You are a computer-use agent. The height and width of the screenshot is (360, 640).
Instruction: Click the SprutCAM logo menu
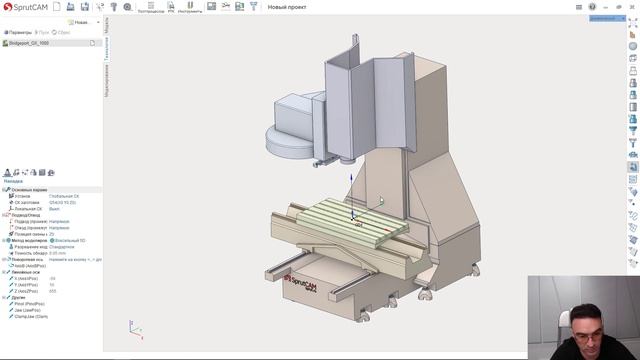tap(25, 7)
